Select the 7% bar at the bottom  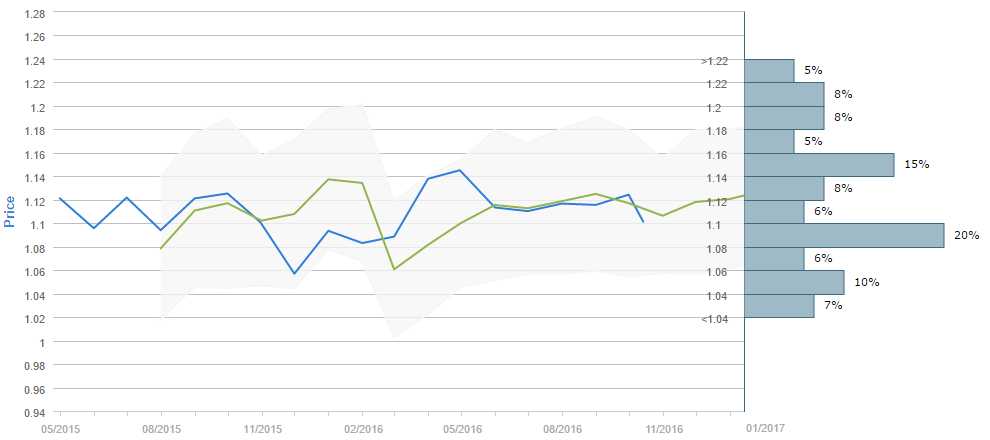(779, 306)
